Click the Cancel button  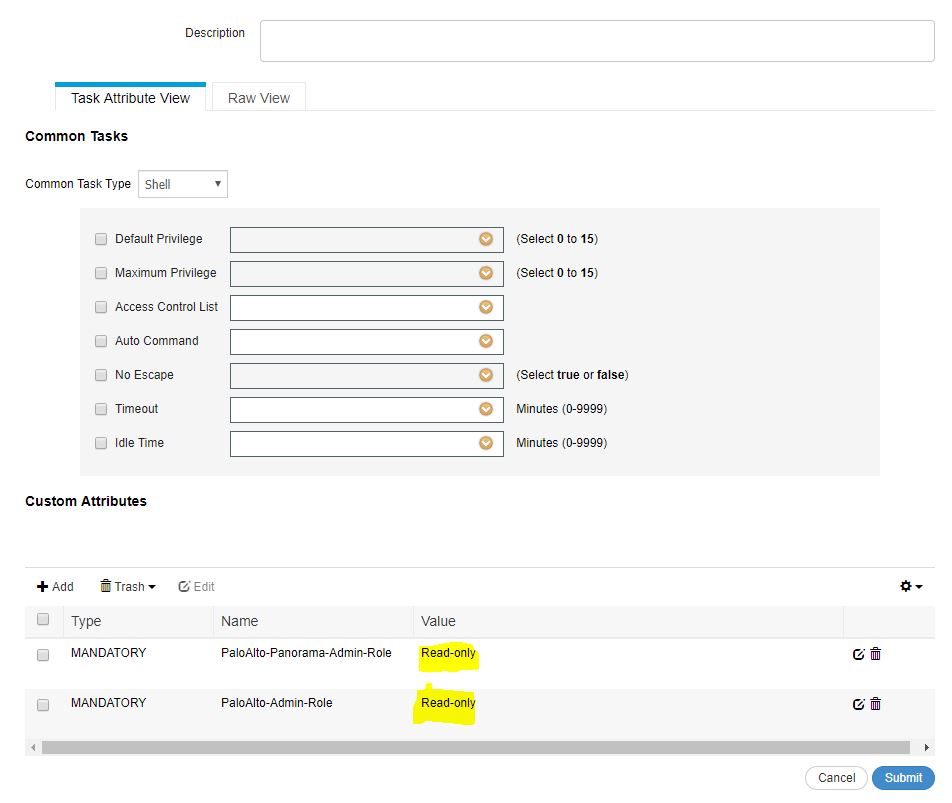(x=836, y=777)
